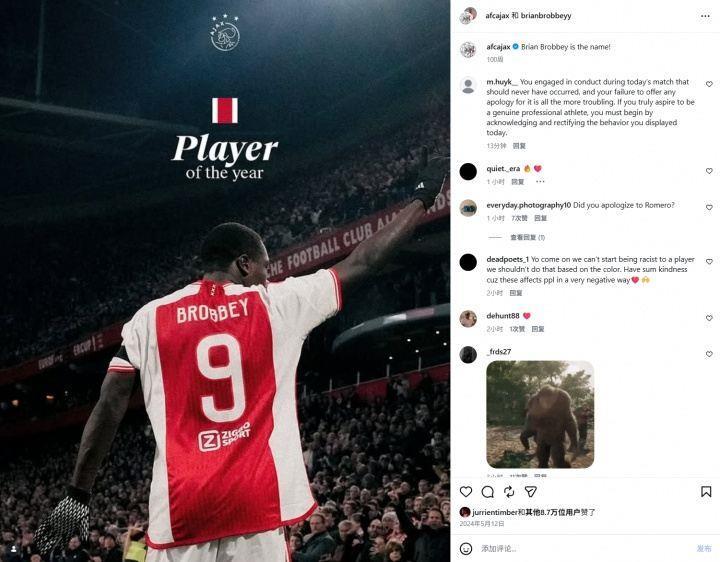Open afcajax profile avatar in caption
720x562 pixels.
tap(468, 49)
